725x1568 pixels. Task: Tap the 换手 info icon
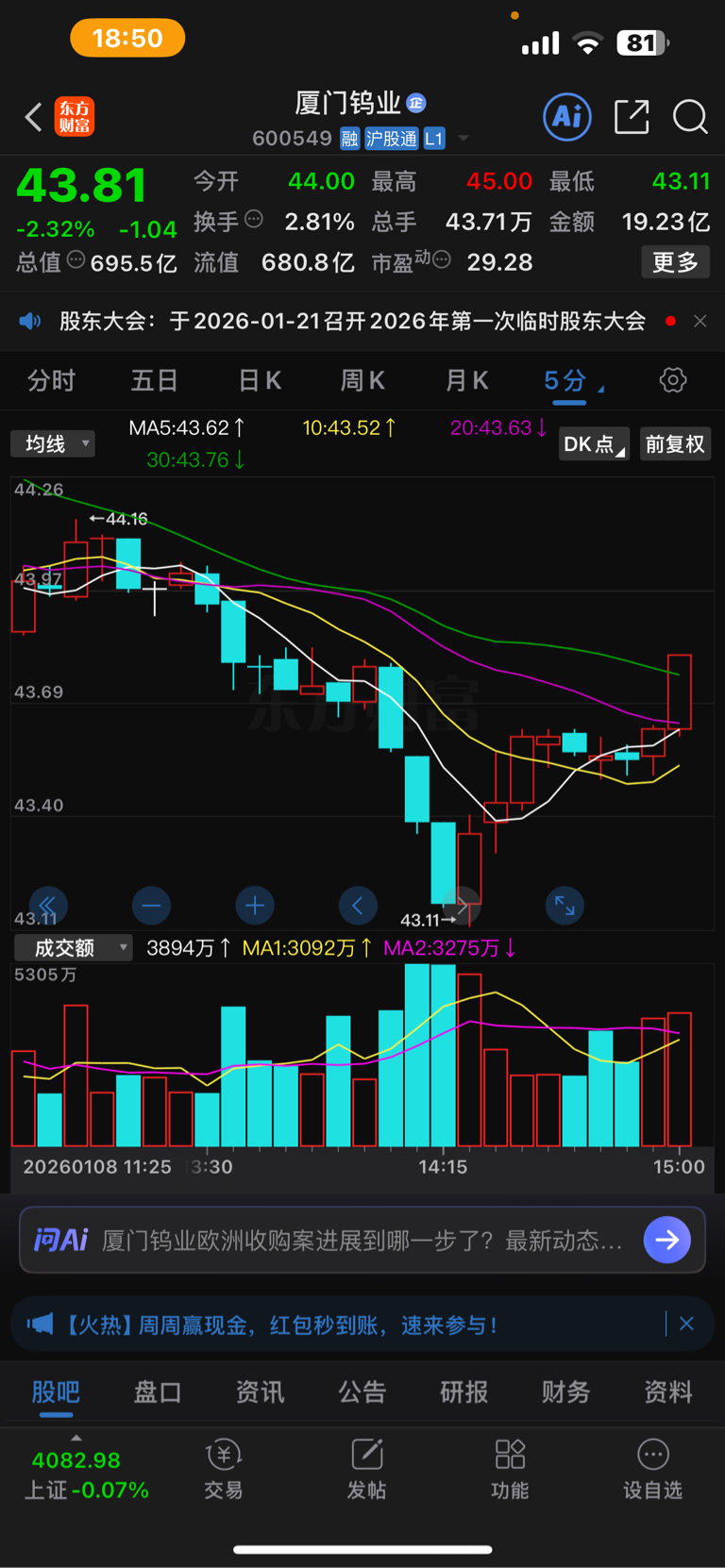pos(254,220)
